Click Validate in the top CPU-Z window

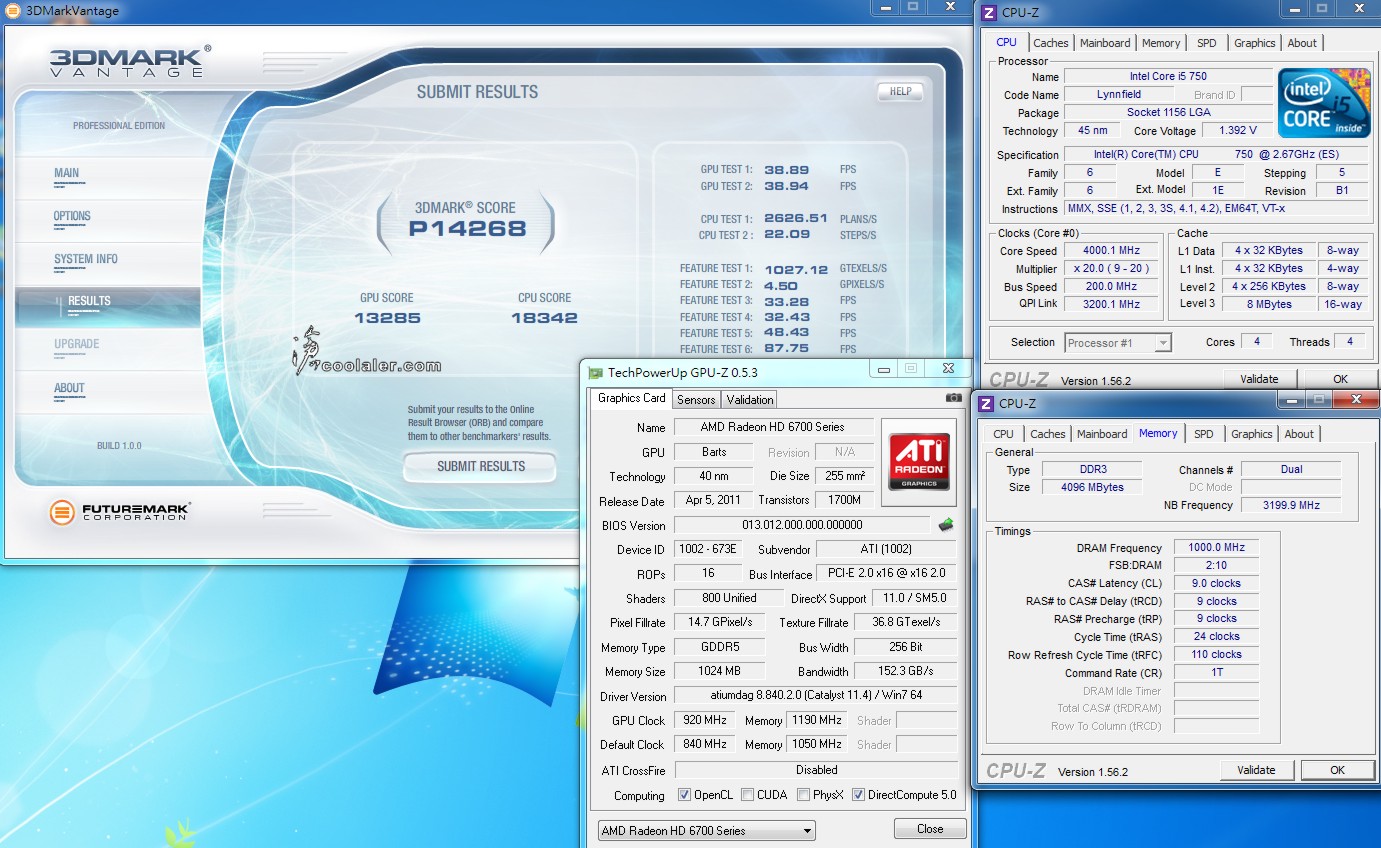1259,379
